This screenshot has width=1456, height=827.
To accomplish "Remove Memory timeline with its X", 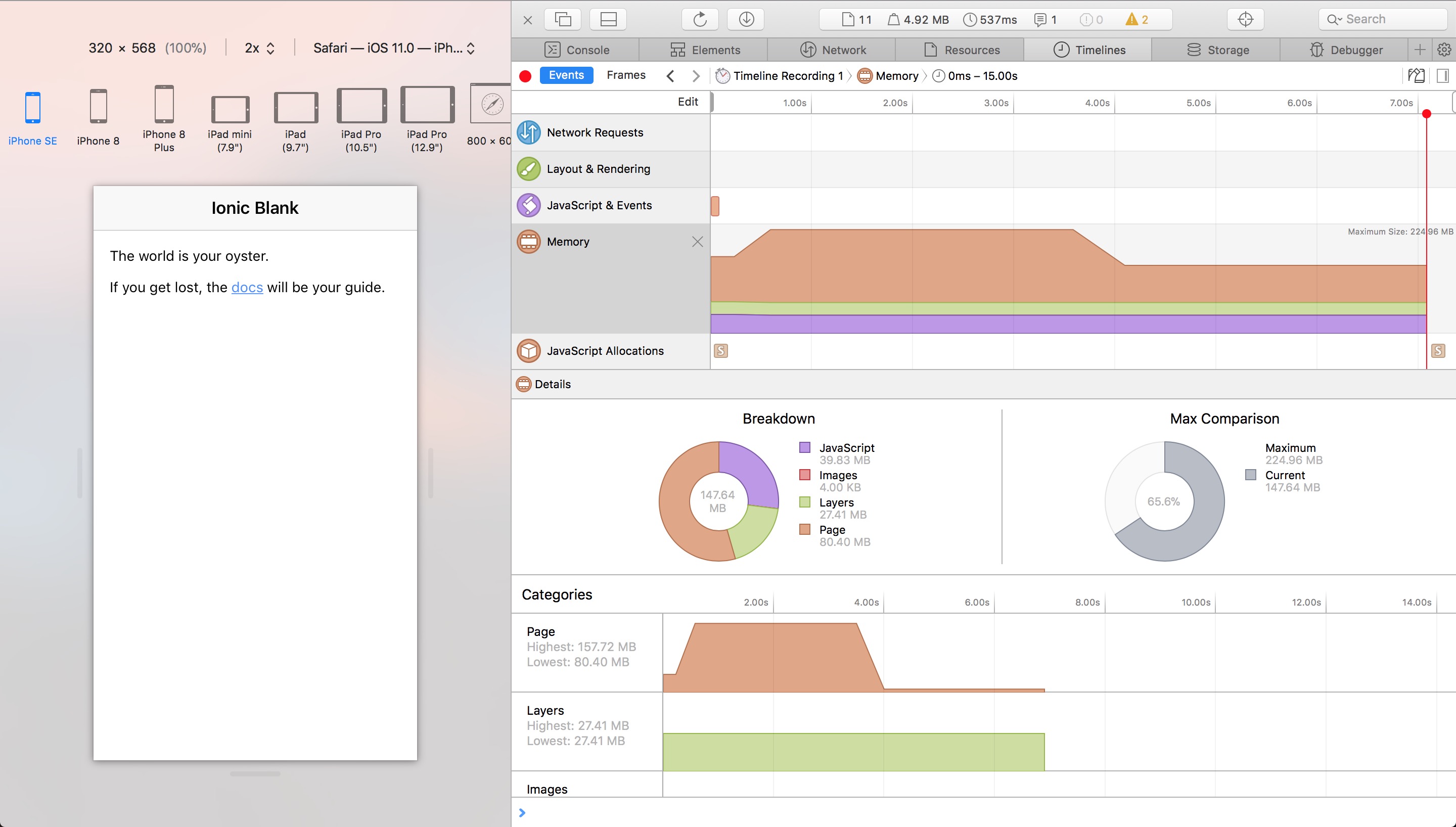I will (697, 242).
